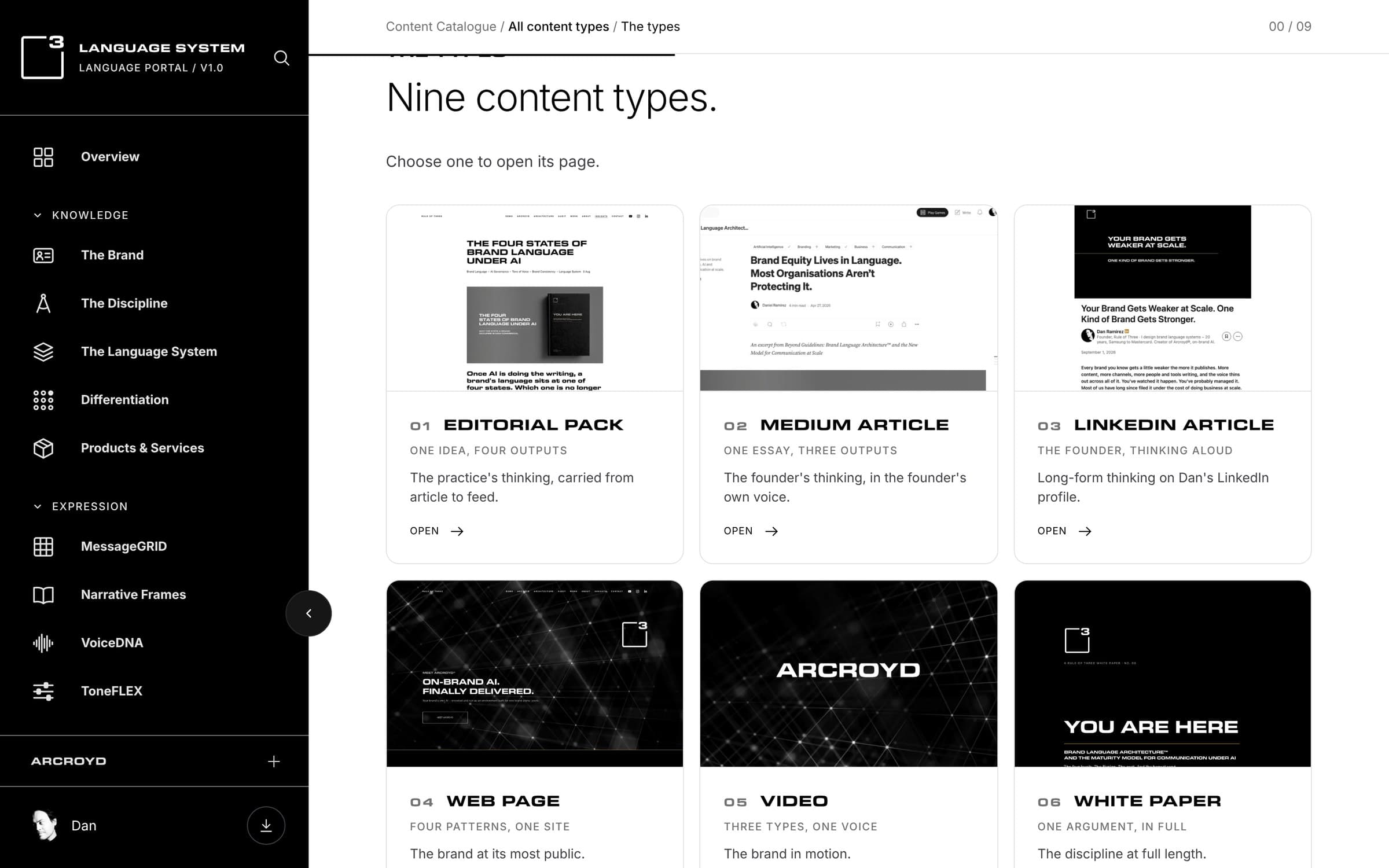The image size is (1389, 868).
Task: Click the MessageGRID table icon
Action: tap(43, 546)
